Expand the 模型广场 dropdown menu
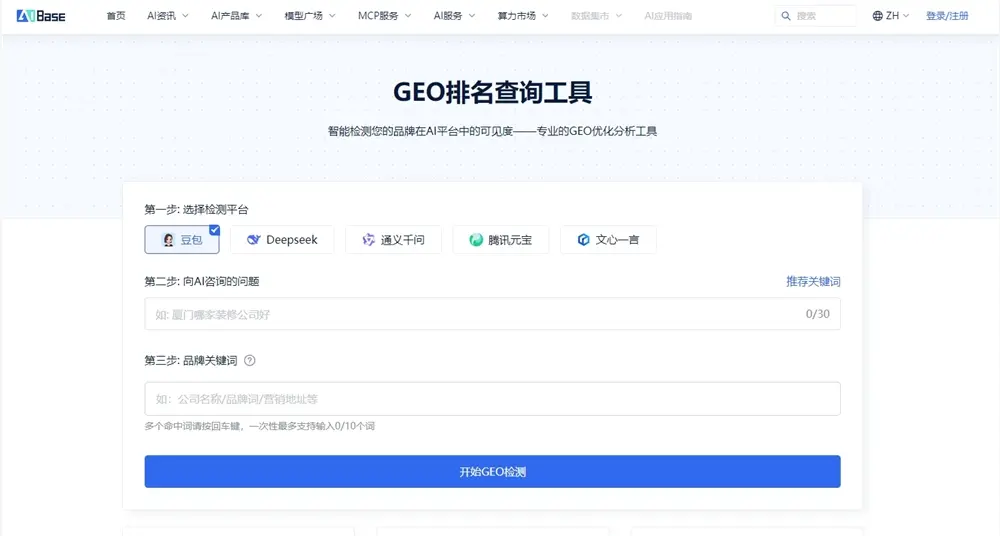The width and height of the screenshot is (1000, 536). coord(309,16)
